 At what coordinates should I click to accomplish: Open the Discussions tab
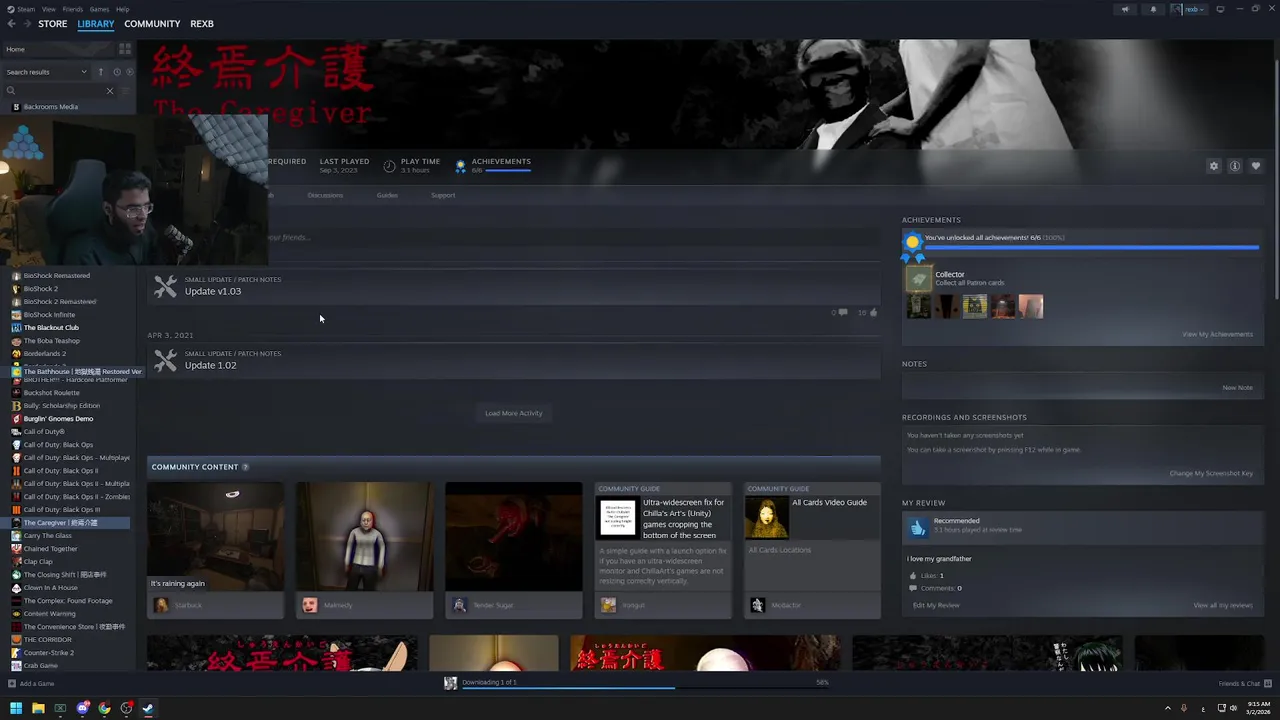click(x=325, y=195)
